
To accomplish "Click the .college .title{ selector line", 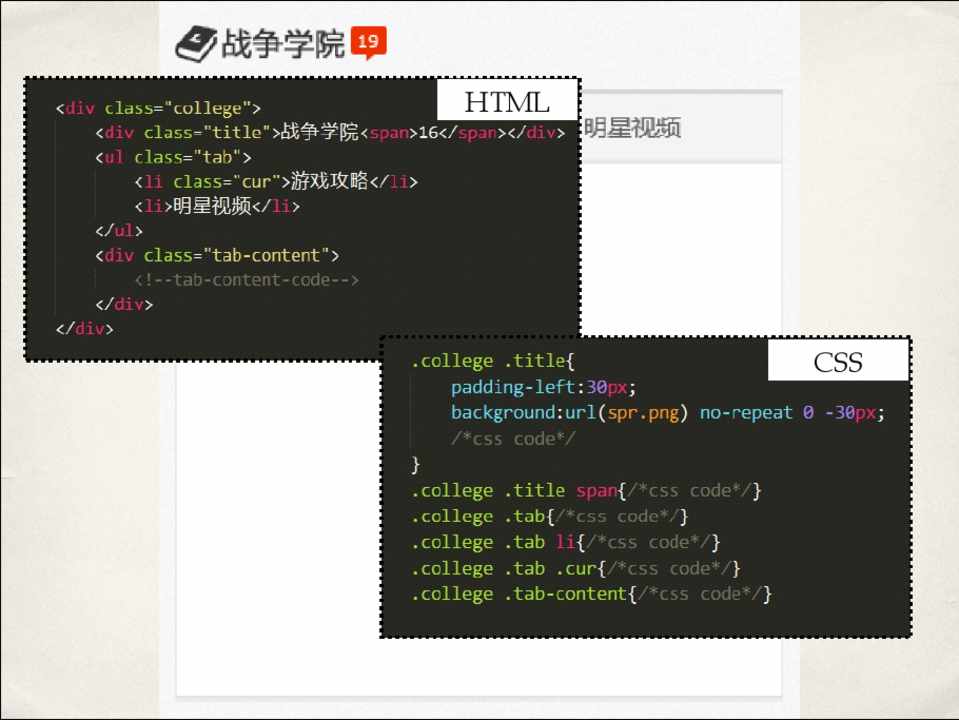I will 493,361.
